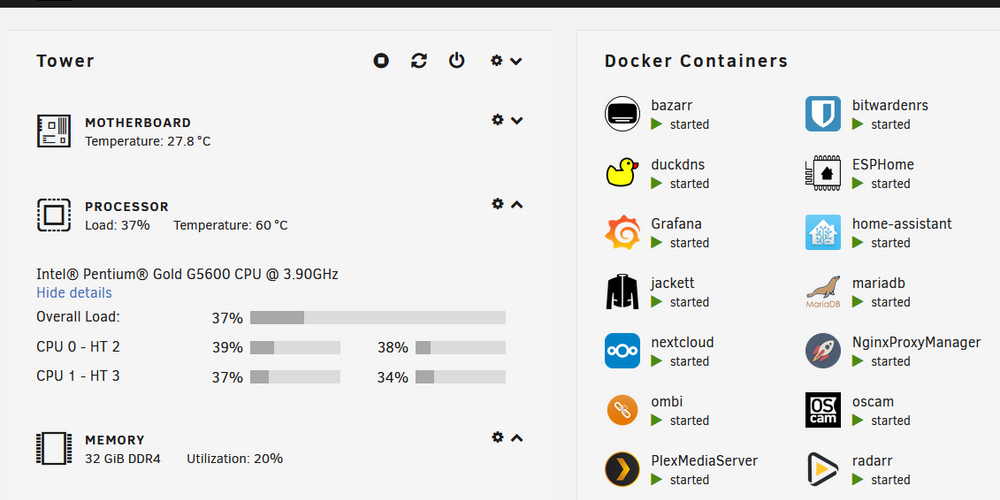Collapse the Memory section chevron
This screenshot has width=1000, height=500.
pos(517,438)
